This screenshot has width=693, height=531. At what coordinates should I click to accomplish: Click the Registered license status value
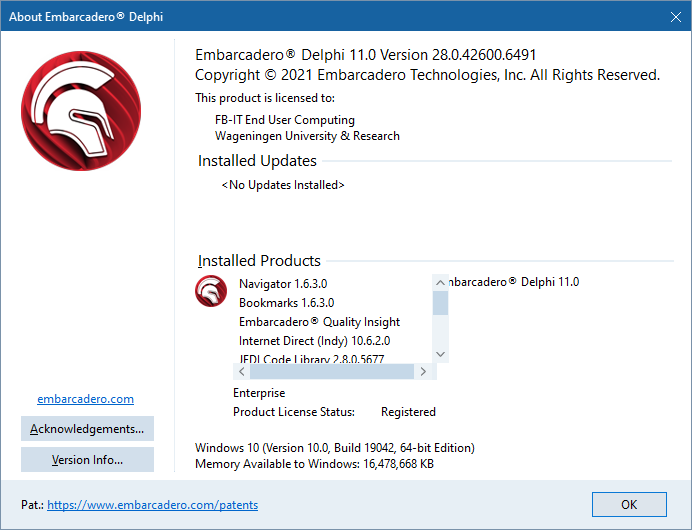[408, 412]
